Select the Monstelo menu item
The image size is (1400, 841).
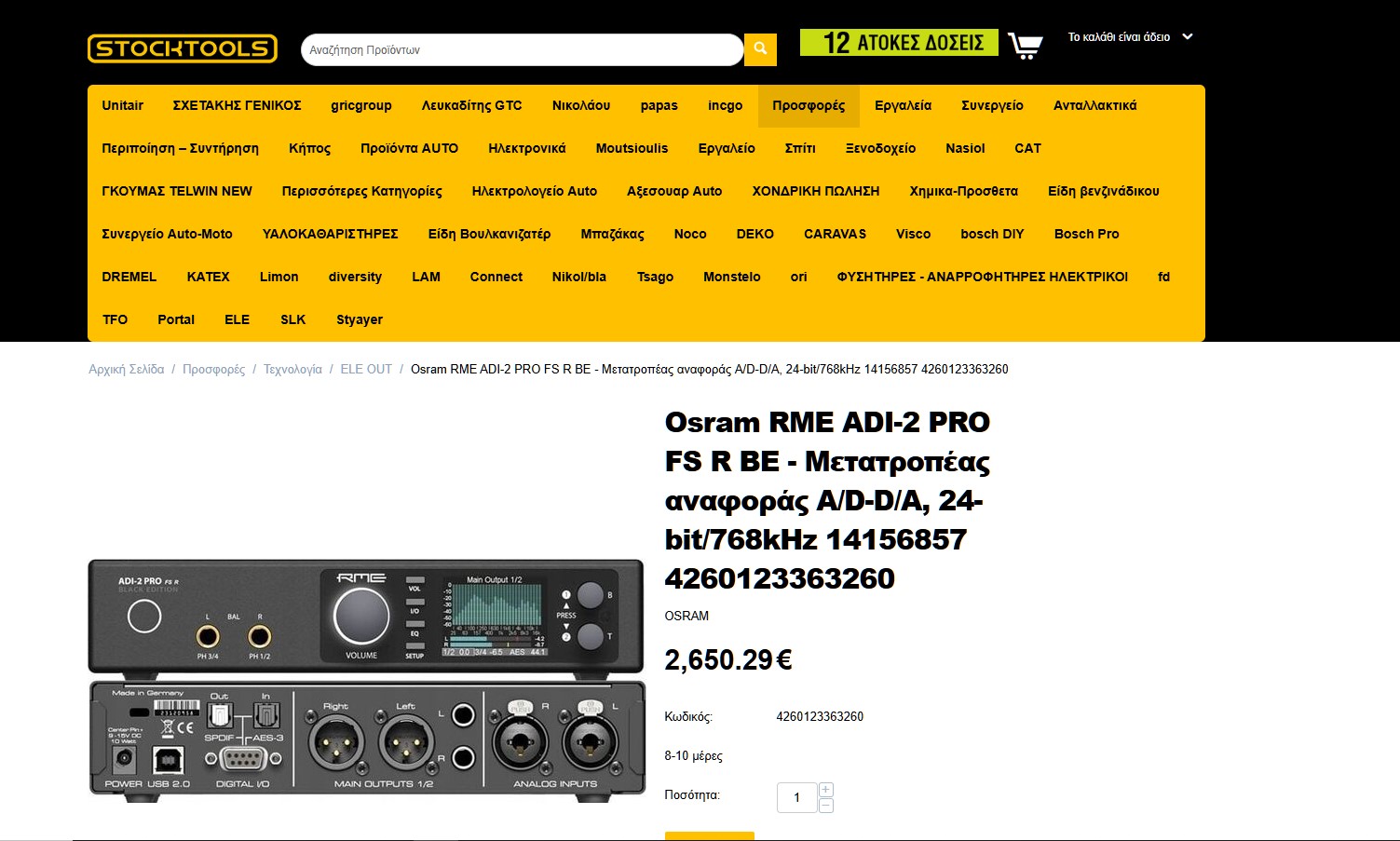[x=731, y=277]
